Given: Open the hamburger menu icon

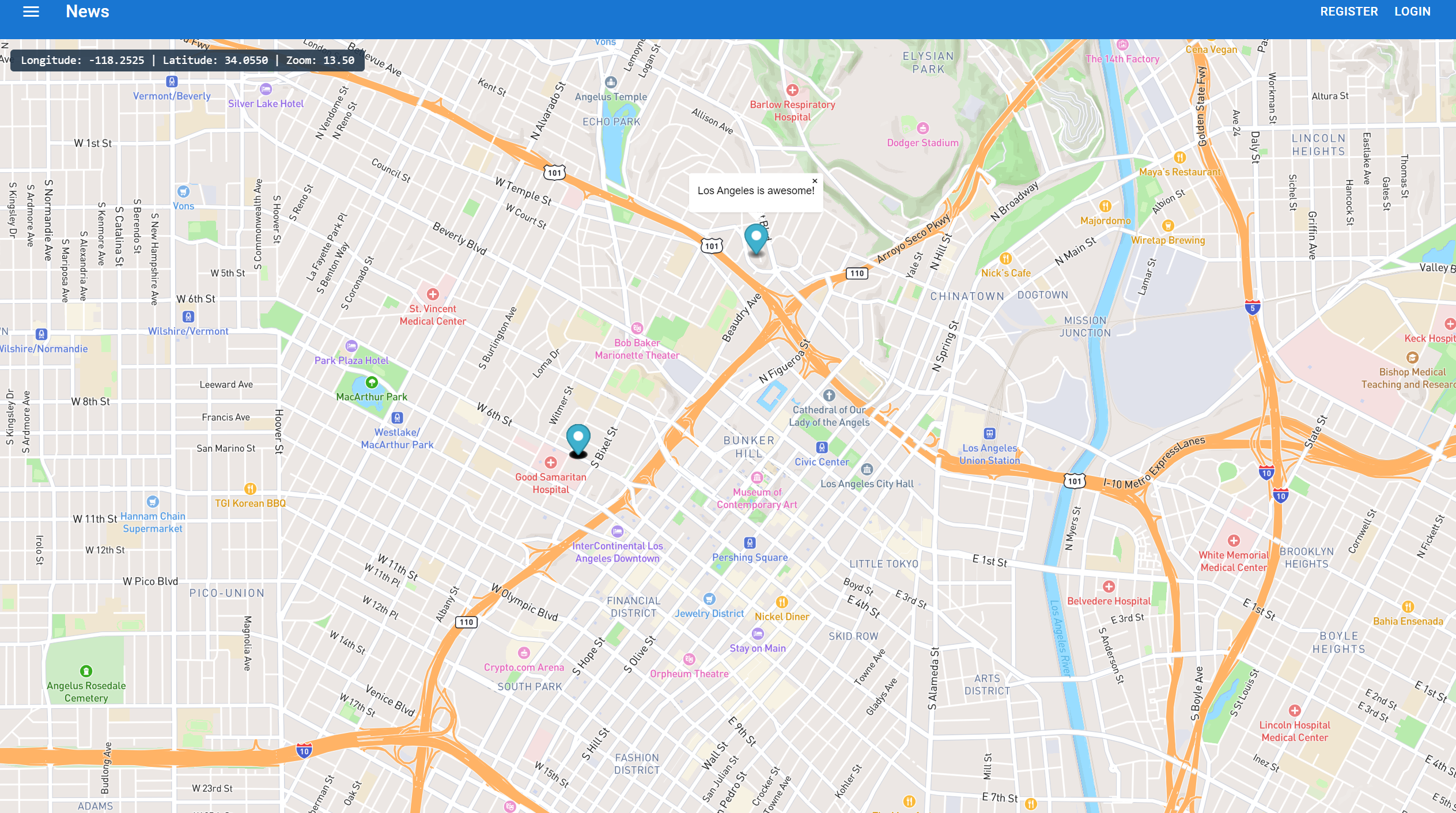Looking at the screenshot, I should 31,12.
